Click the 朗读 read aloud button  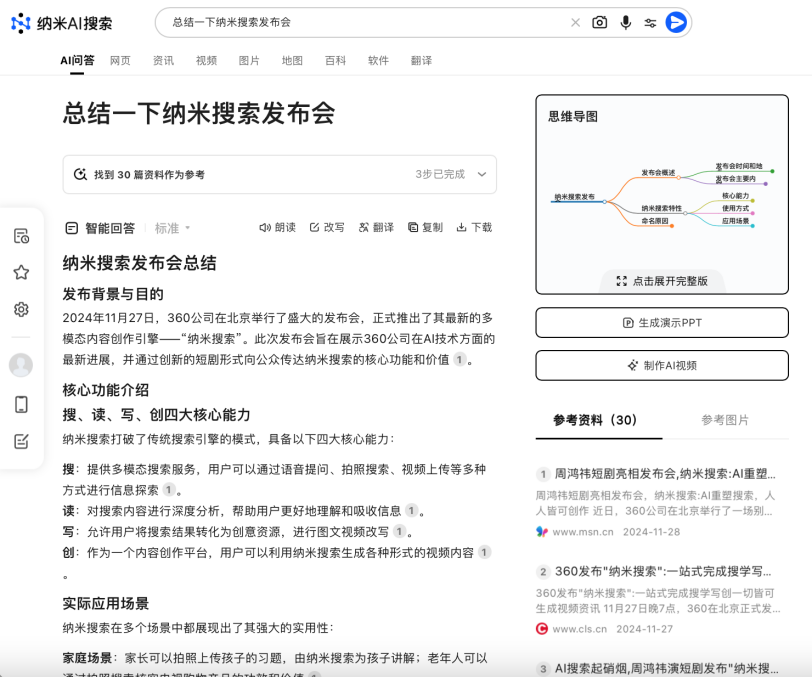point(277,227)
